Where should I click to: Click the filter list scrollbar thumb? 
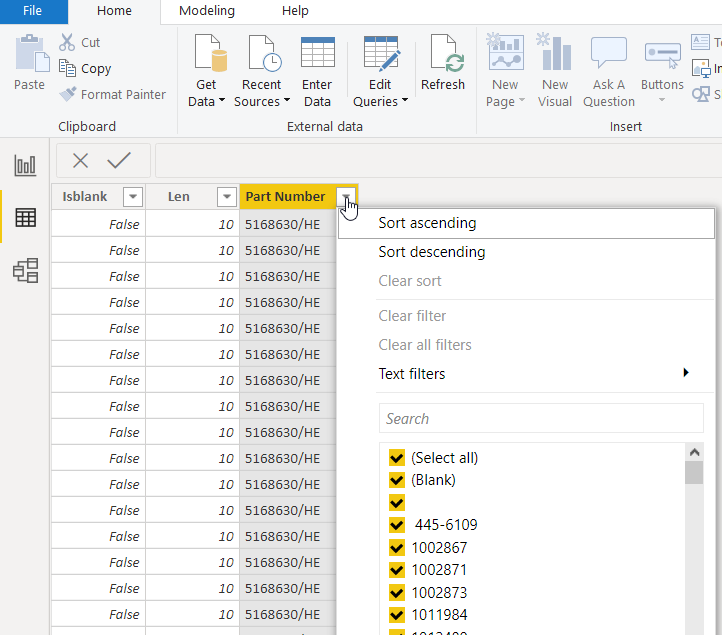coord(694,473)
